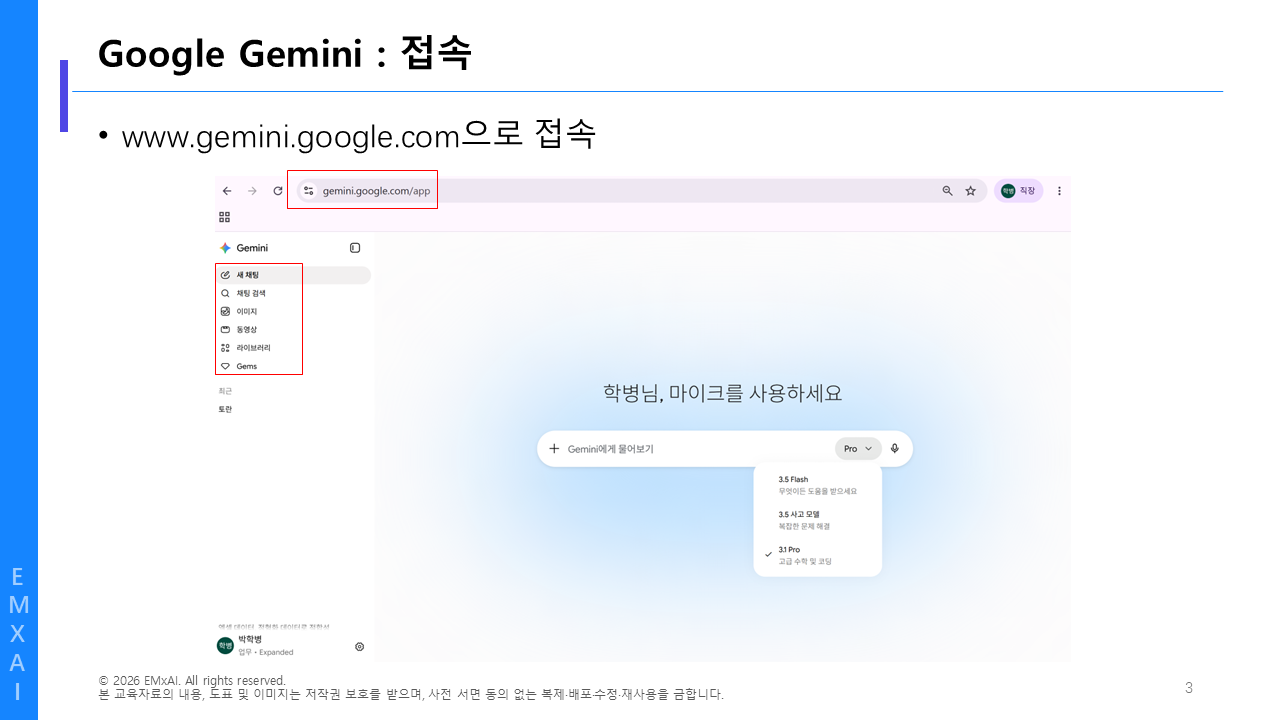Open the apps grid in bookmarks bar
Viewport: 1280px width, 720px height.
click(x=225, y=217)
